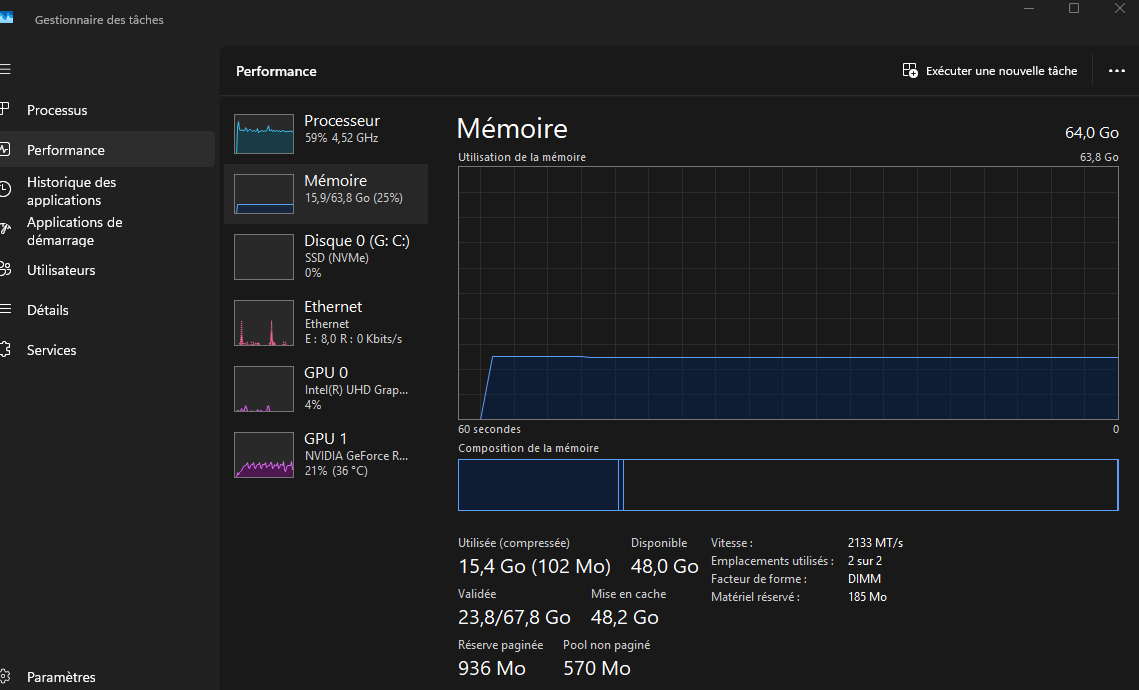Click the Processeur entry label
The width and height of the screenshot is (1139, 690).
pyautogui.click(x=341, y=121)
